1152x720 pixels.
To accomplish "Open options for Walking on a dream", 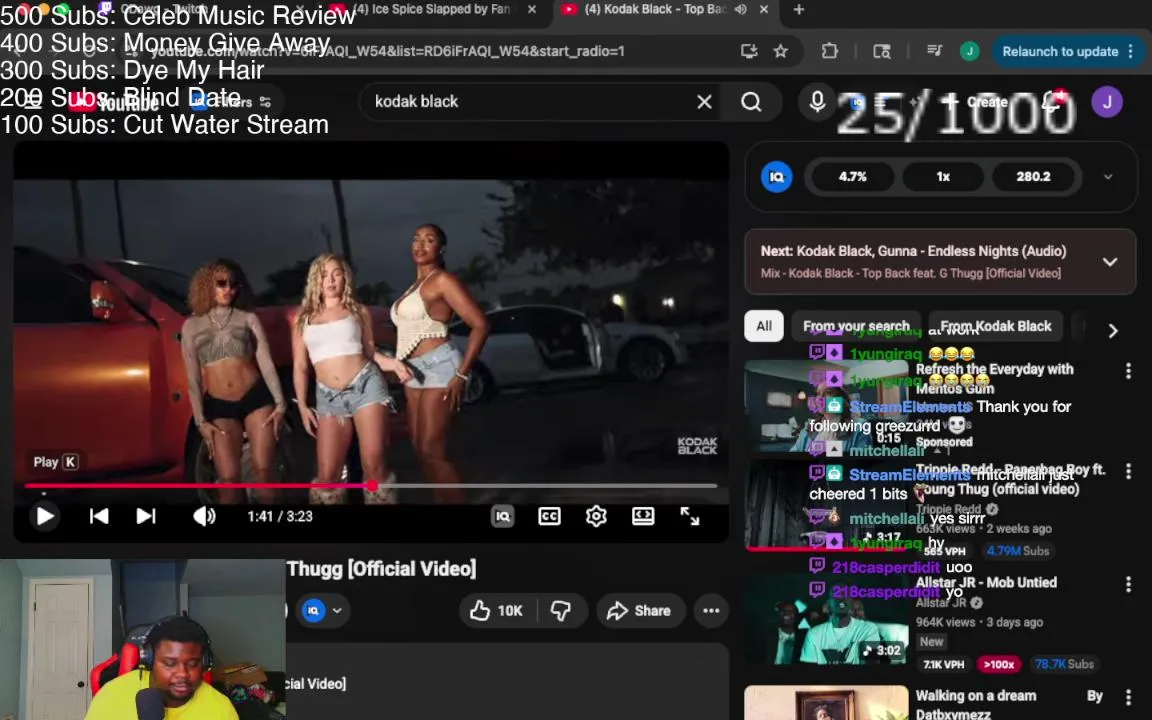I will pos(1128,696).
